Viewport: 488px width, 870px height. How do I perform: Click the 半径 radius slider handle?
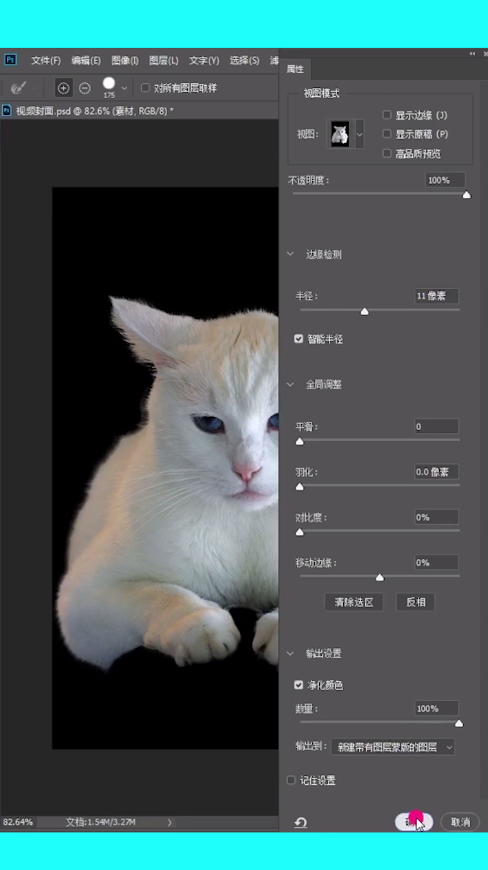click(x=364, y=311)
